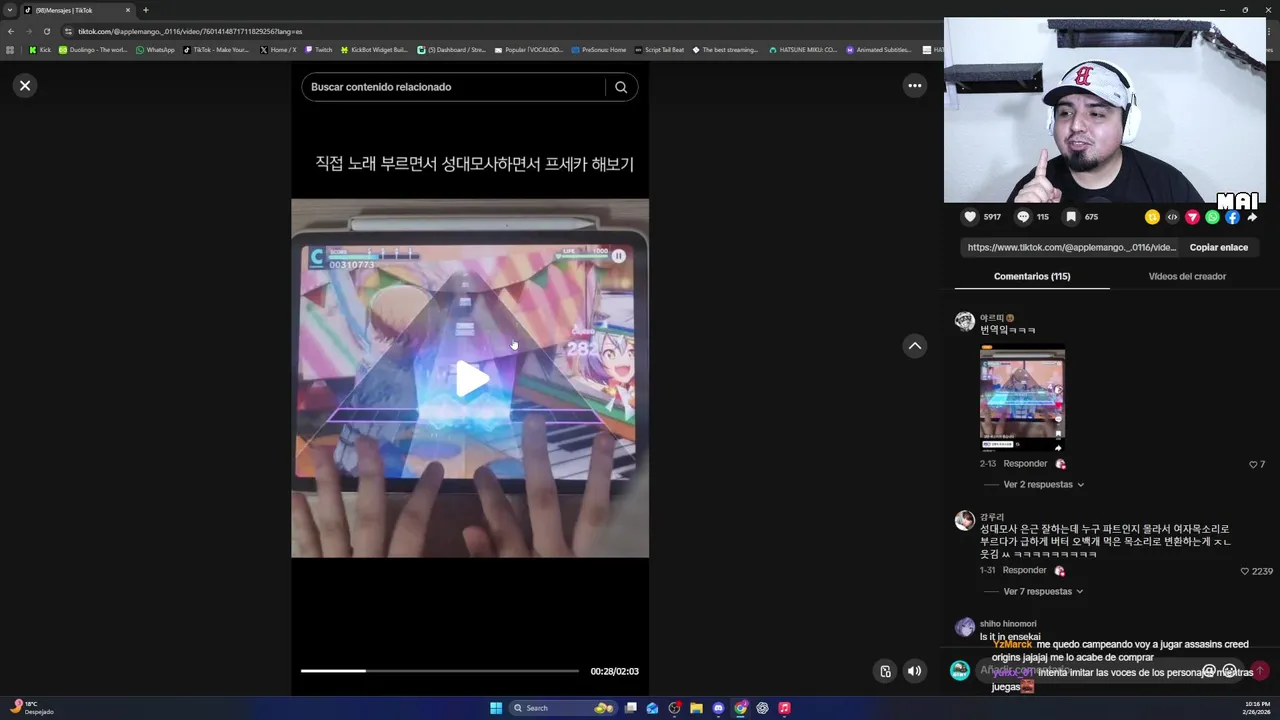
Task: Open HATSUNE MIKU bookmark
Action: (x=803, y=50)
